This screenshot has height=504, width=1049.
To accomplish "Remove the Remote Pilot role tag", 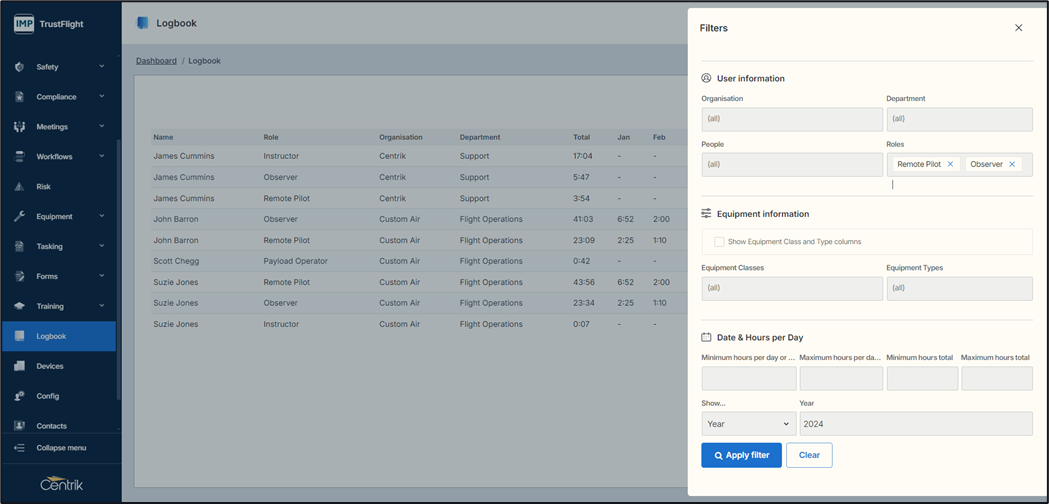I will pyautogui.click(x=950, y=164).
